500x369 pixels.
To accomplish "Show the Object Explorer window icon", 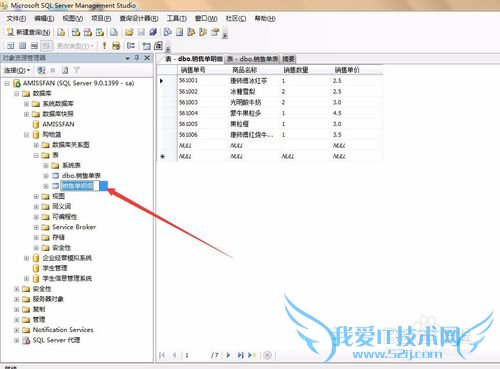I will pyautogui.click(x=191, y=32).
